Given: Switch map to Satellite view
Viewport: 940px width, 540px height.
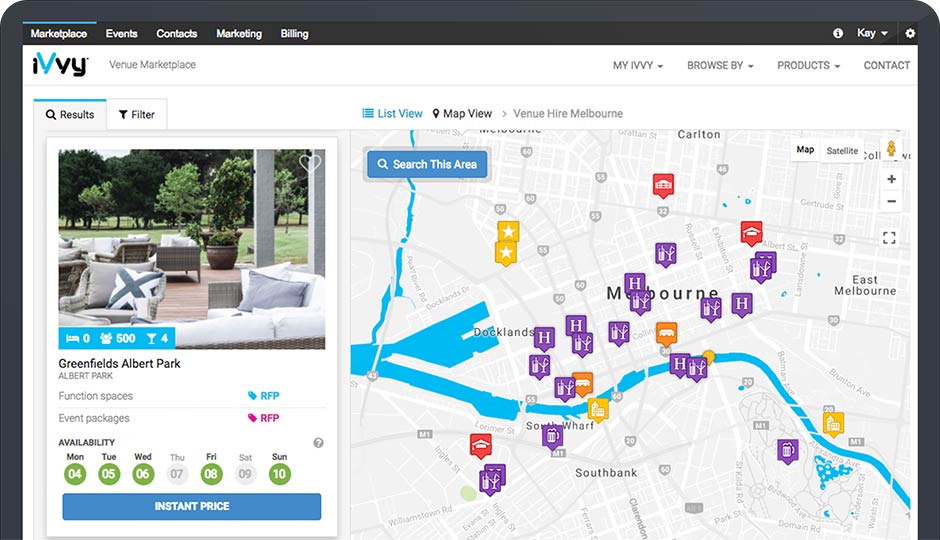Looking at the screenshot, I should click(842, 151).
